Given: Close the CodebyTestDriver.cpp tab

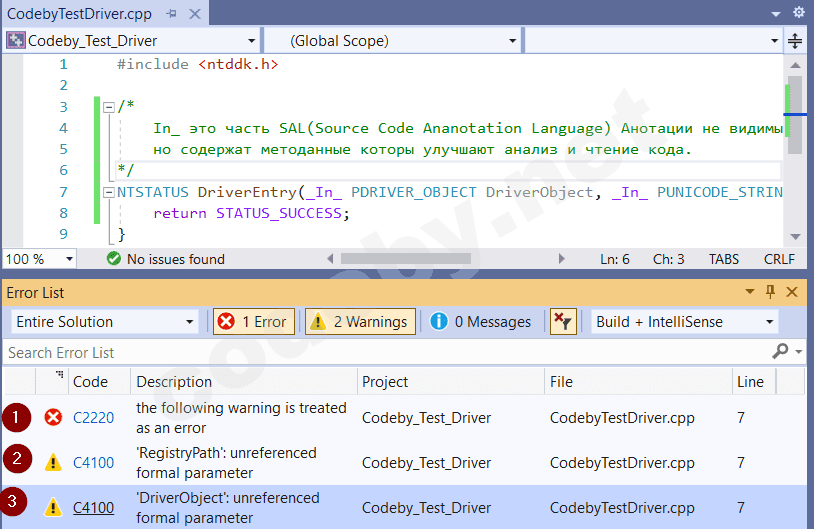Looking at the screenshot, I should click(x=195, y=13).
